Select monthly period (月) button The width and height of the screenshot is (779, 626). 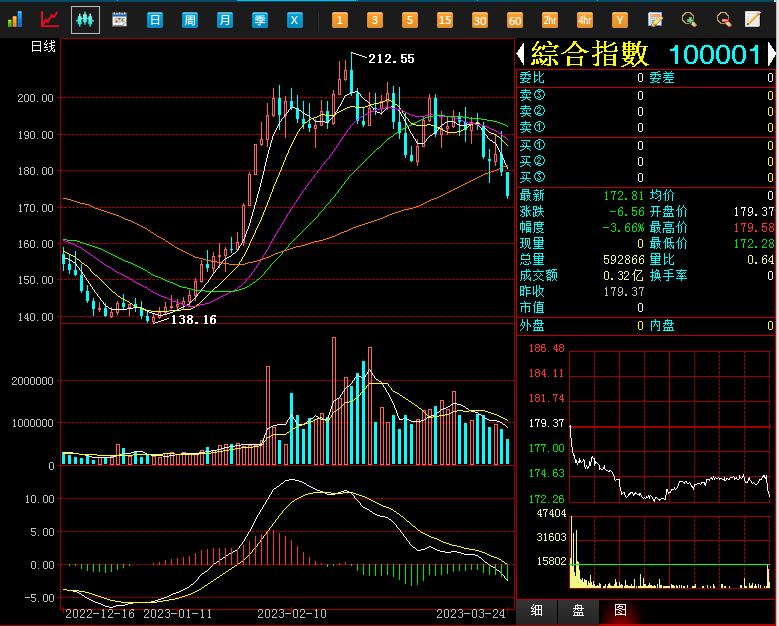click(x=225, y=20)
